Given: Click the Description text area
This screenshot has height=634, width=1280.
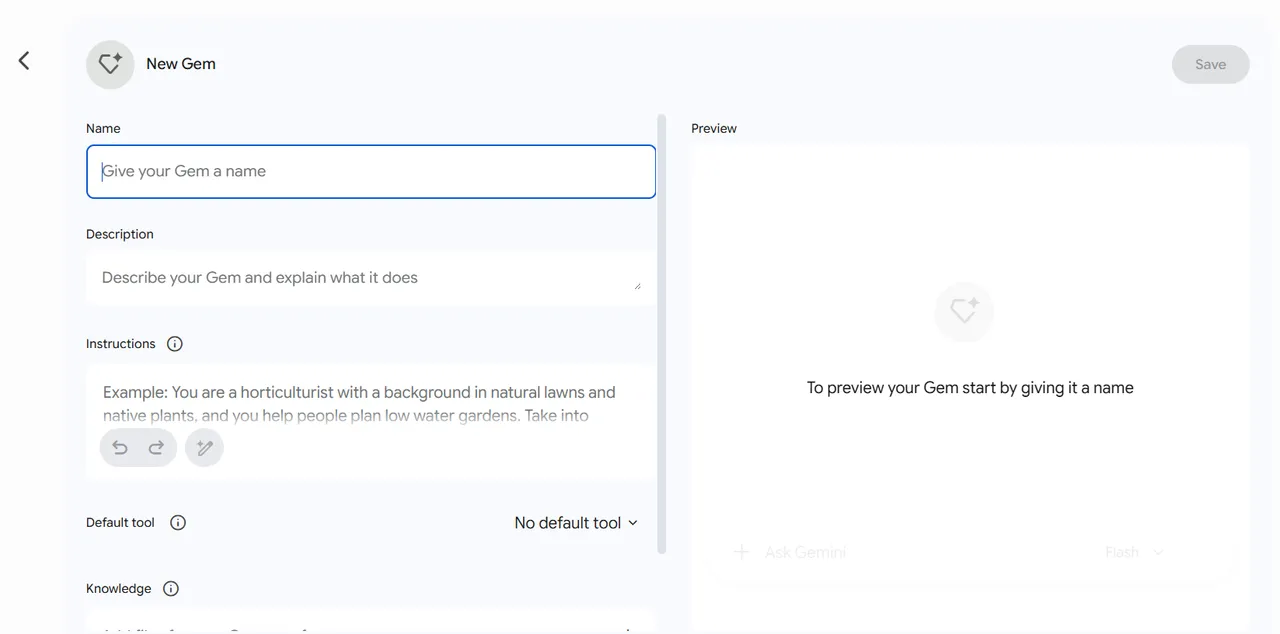Looking at the screenshot, I should point(371,278).
